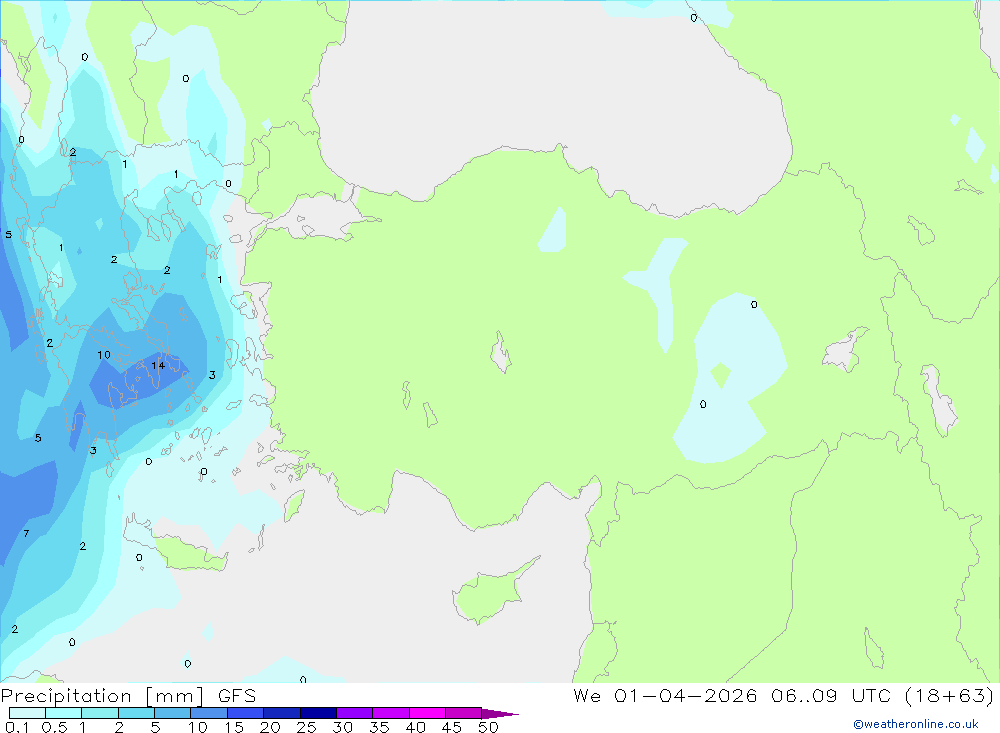Viewport: 1000px width, 733px height.
Task: Click the 0.5–1 mm legend color swatch
Action: coord(64,713)
